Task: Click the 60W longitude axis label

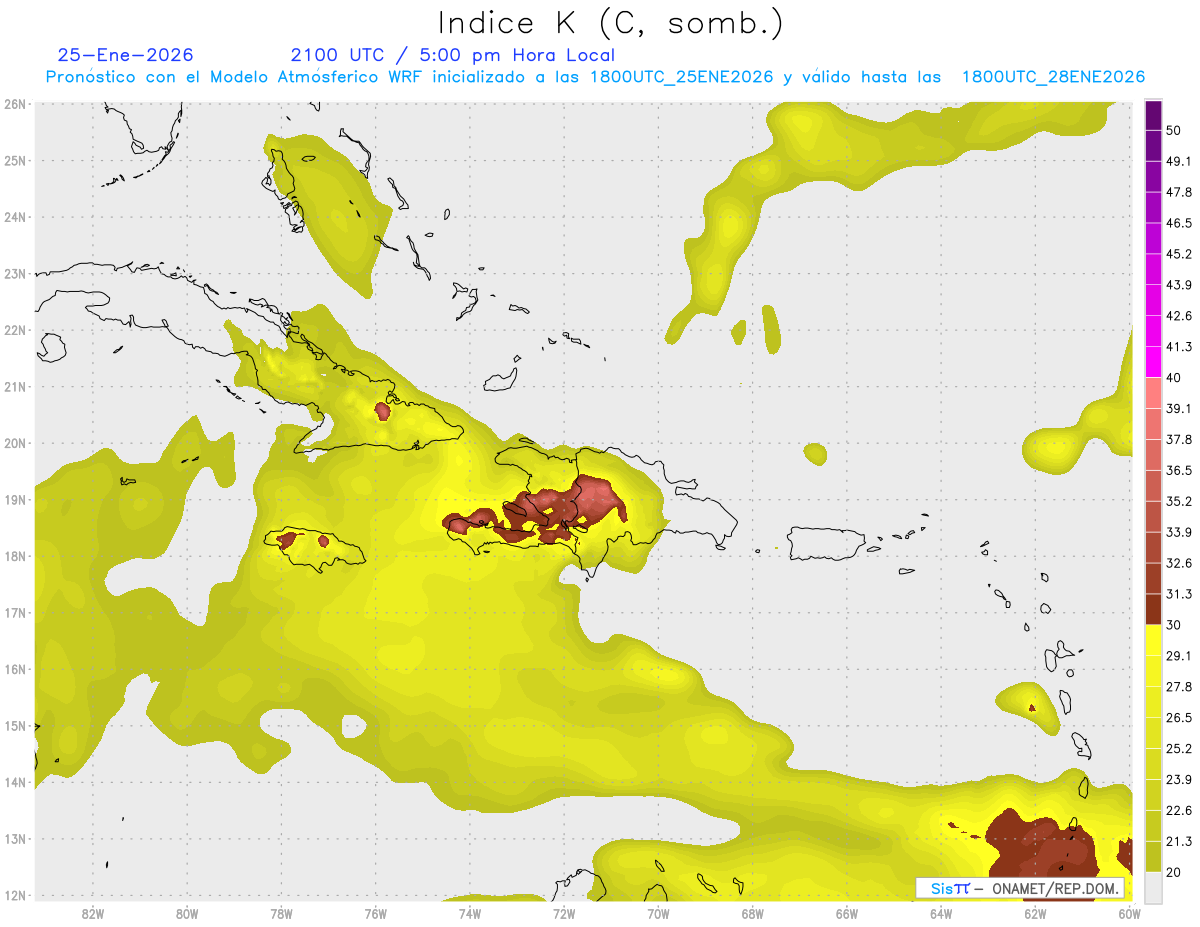Action: pos(1130,913)
